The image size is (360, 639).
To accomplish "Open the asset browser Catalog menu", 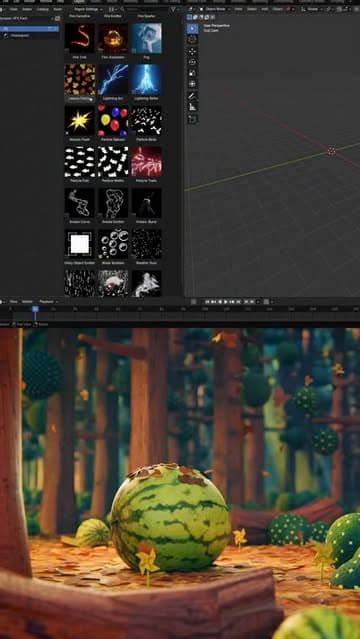I will click(x=43, y=9).
